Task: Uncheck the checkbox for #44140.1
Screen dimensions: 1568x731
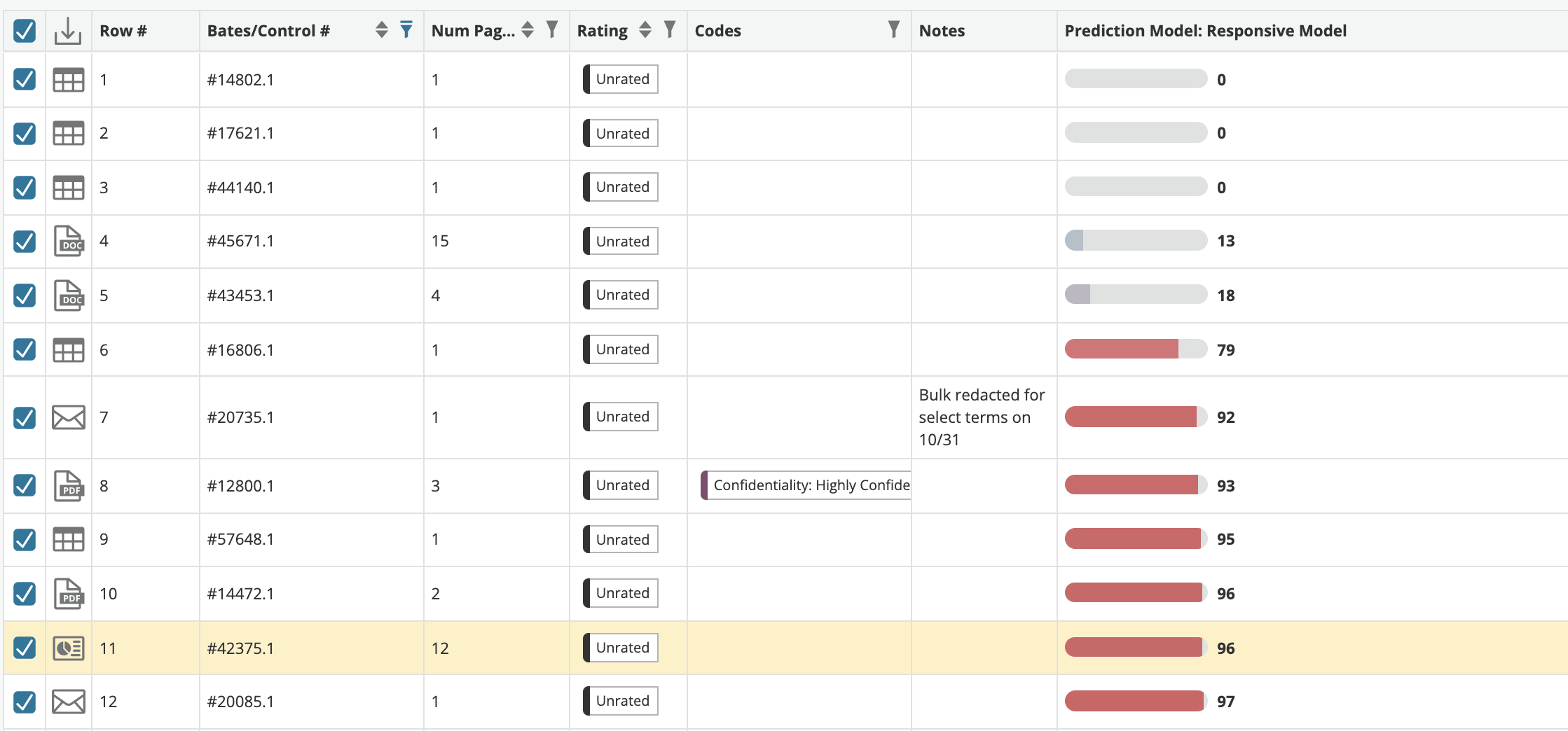Action: (x=25, y=188)
